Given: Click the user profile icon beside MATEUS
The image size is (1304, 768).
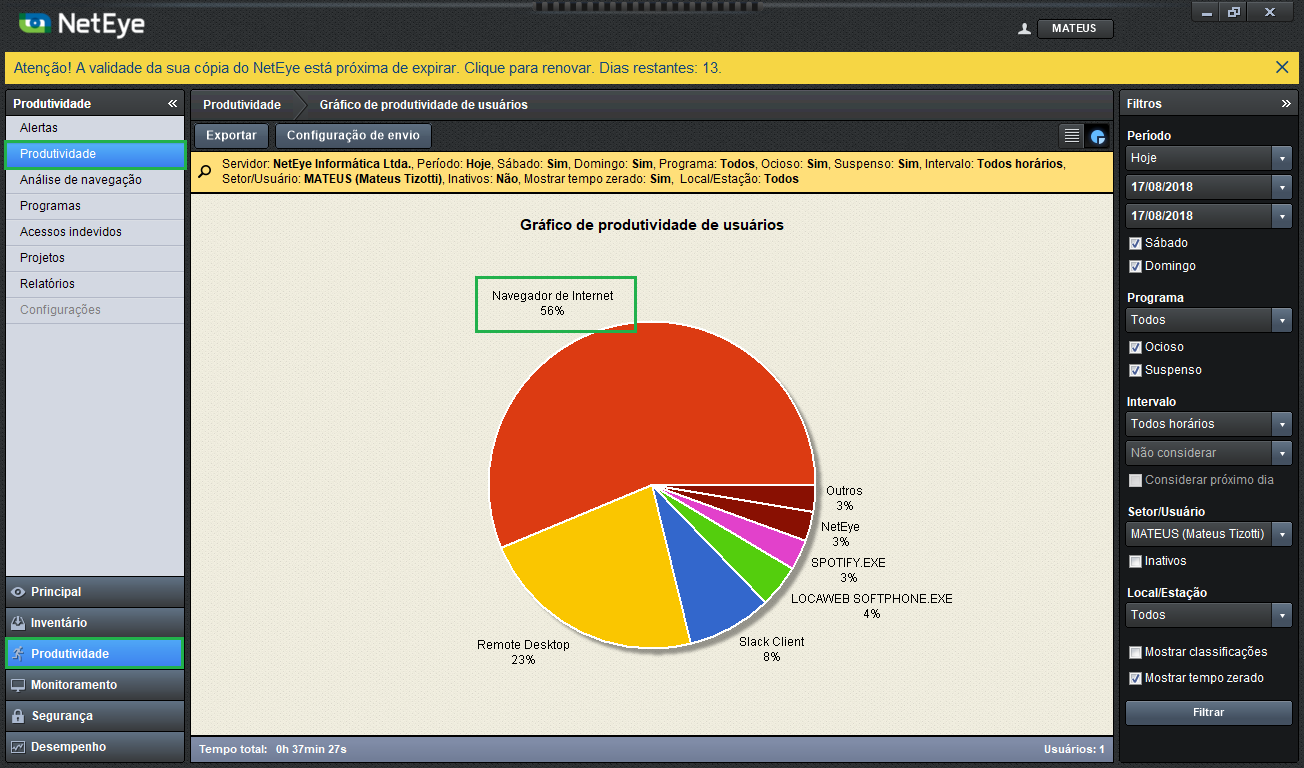Looking at the screenshot, I should [x=1024, y=29].
